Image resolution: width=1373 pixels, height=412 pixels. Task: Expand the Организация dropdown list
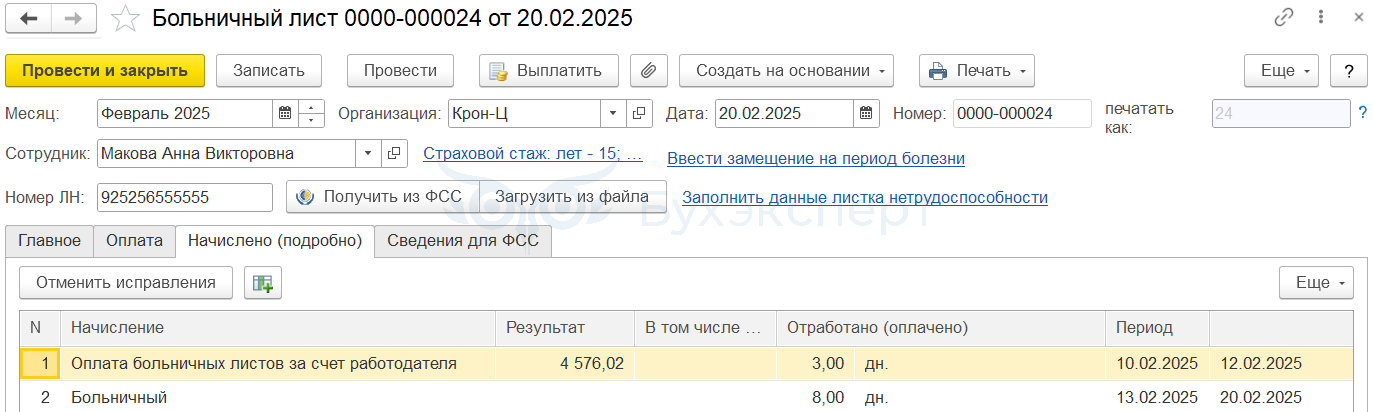[613, 113]
